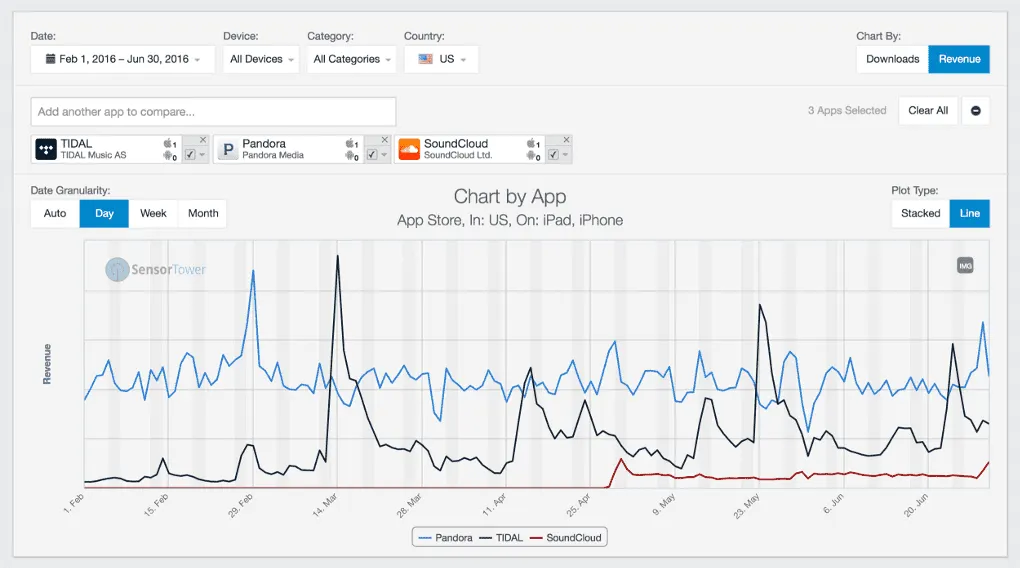Select the Line plot type
The height and width of the screenshot is (568, 1020).
pos(969,213)
